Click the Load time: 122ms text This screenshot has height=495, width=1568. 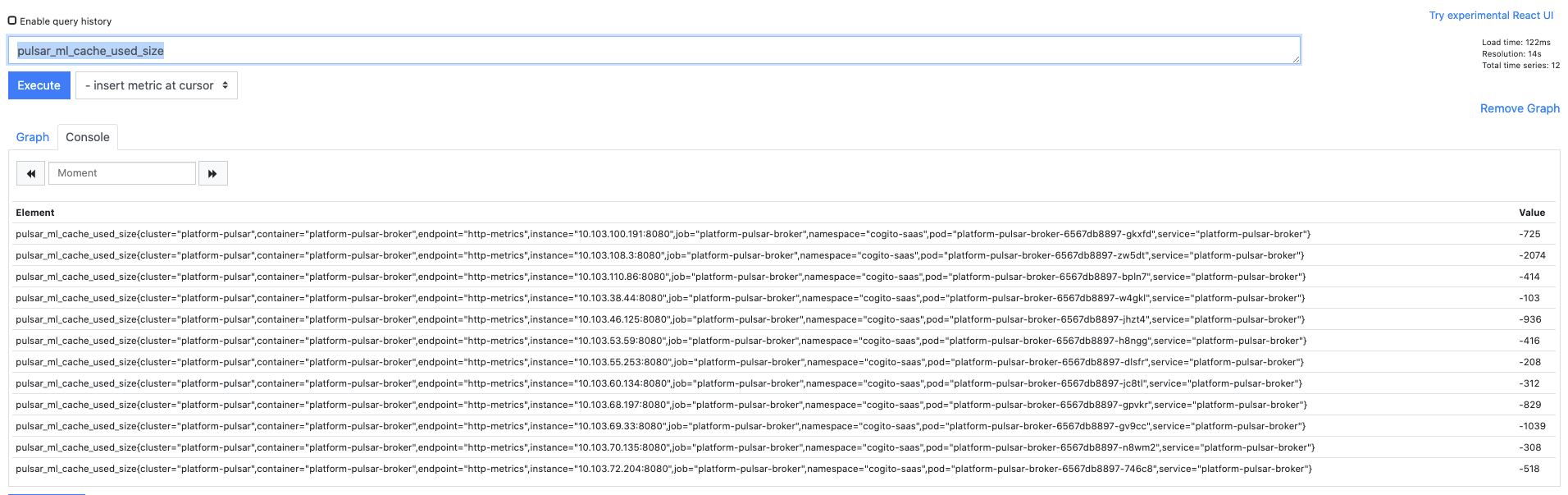(1516, 42)
